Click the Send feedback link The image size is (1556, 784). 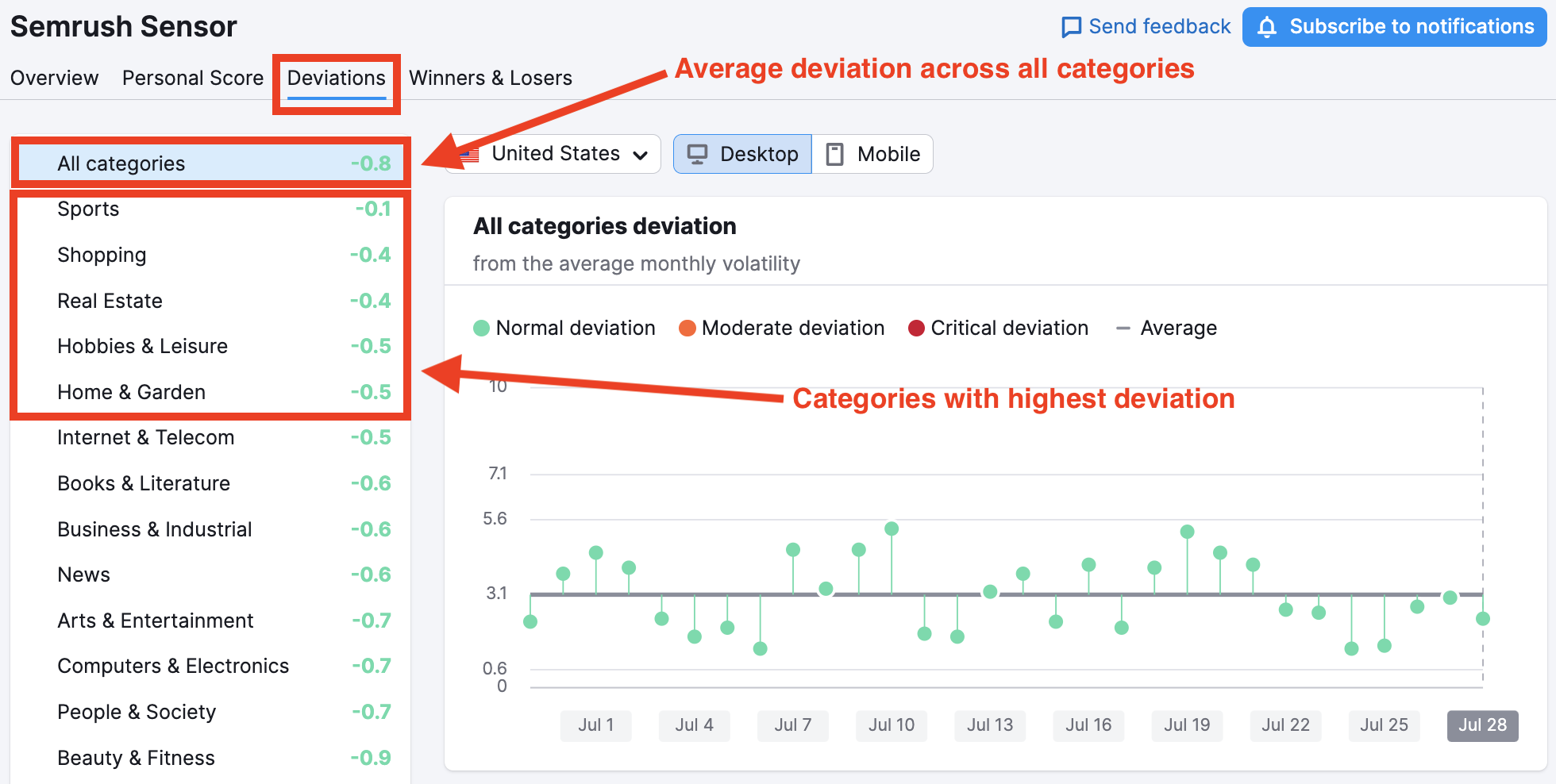coord(1158,27)
